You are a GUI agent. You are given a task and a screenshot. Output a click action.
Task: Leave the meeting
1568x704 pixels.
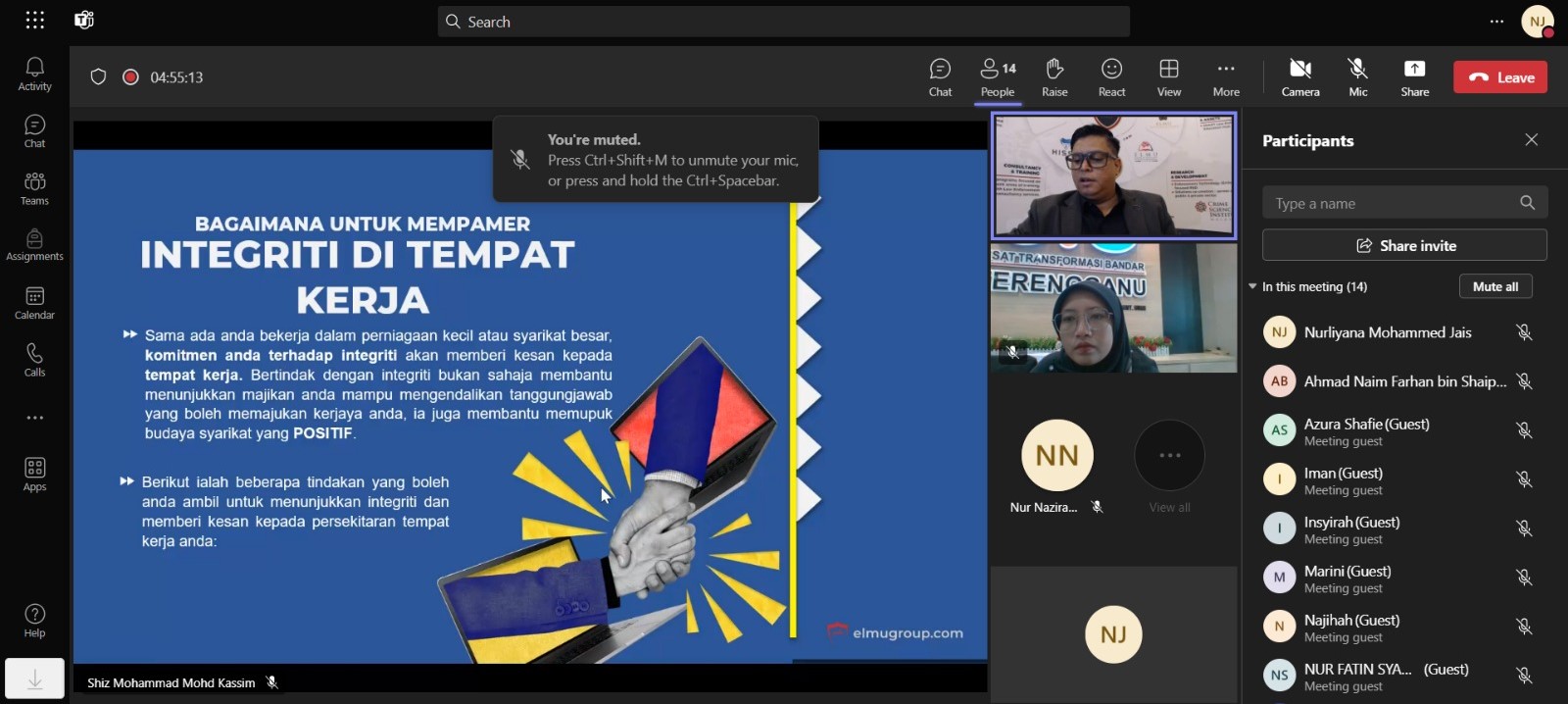coord(1499,77)
